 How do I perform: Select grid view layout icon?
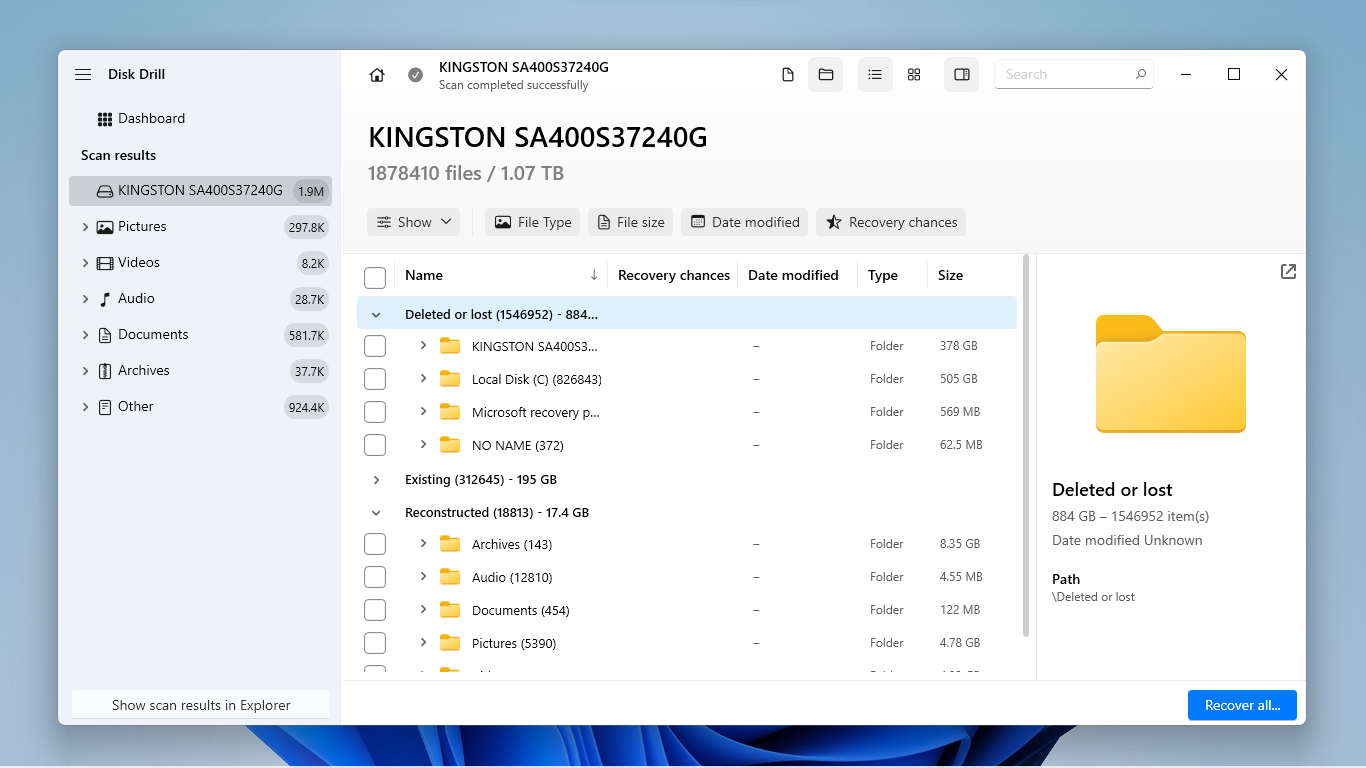click(x=914, y=75)
